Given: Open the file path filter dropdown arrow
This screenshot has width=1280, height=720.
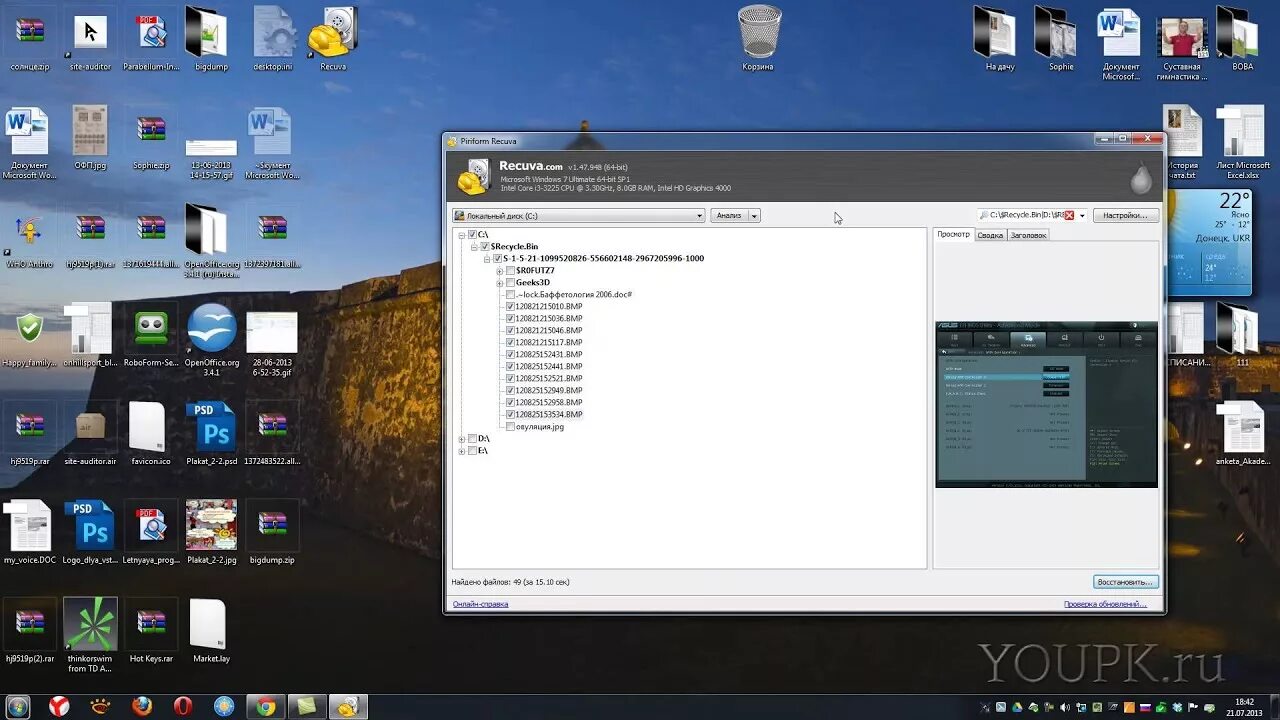Looking at the screenshot, I should pyautogui.click(x=1082, y=215).
